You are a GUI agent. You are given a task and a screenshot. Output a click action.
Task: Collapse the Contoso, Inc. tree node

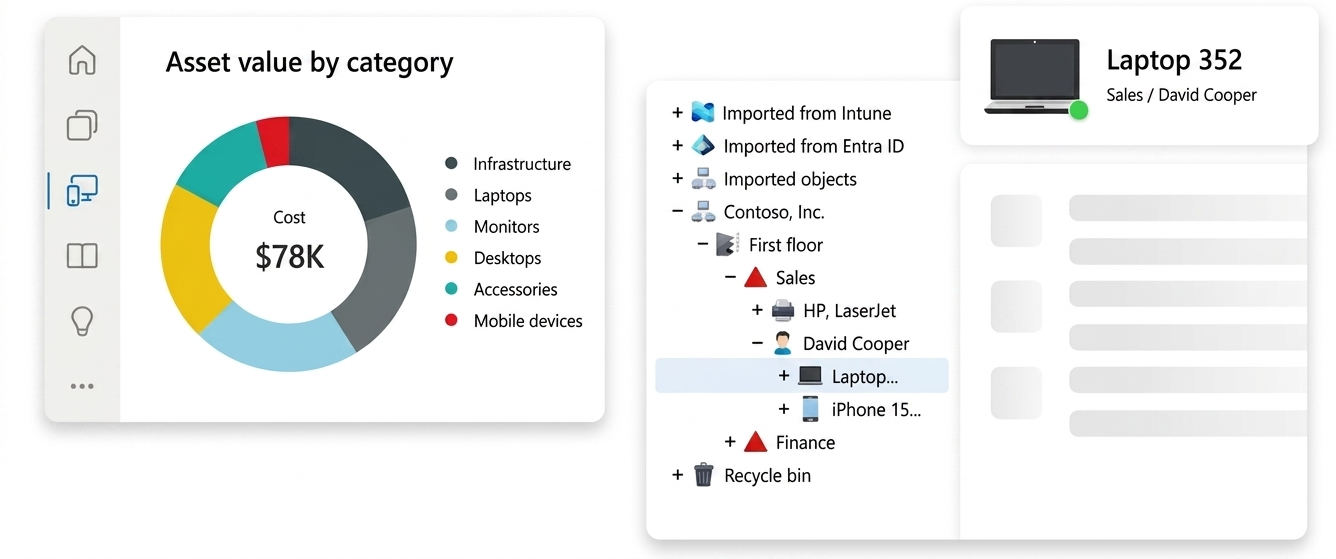pyautogui.click(x=678, y=212)
